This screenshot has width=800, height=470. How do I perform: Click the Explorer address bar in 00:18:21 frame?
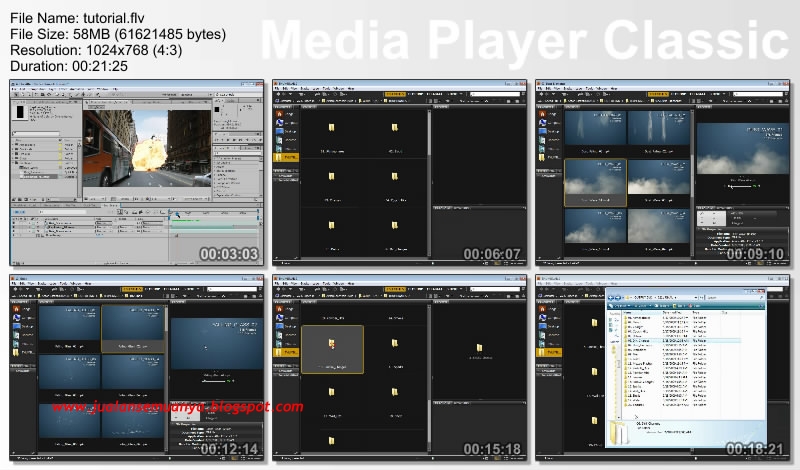click(661, 297)
